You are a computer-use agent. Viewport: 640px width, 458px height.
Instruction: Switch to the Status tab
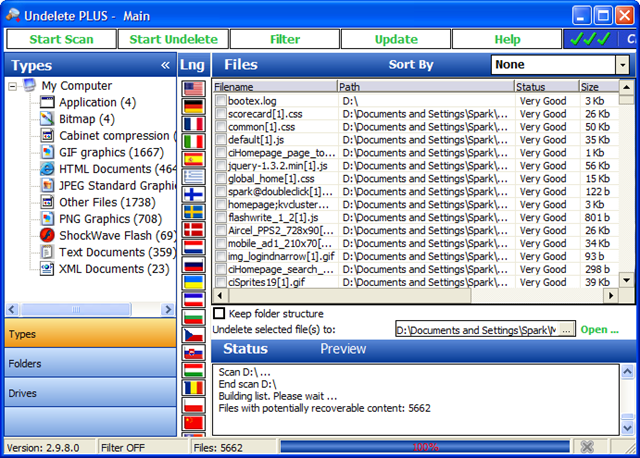point(245,349)
